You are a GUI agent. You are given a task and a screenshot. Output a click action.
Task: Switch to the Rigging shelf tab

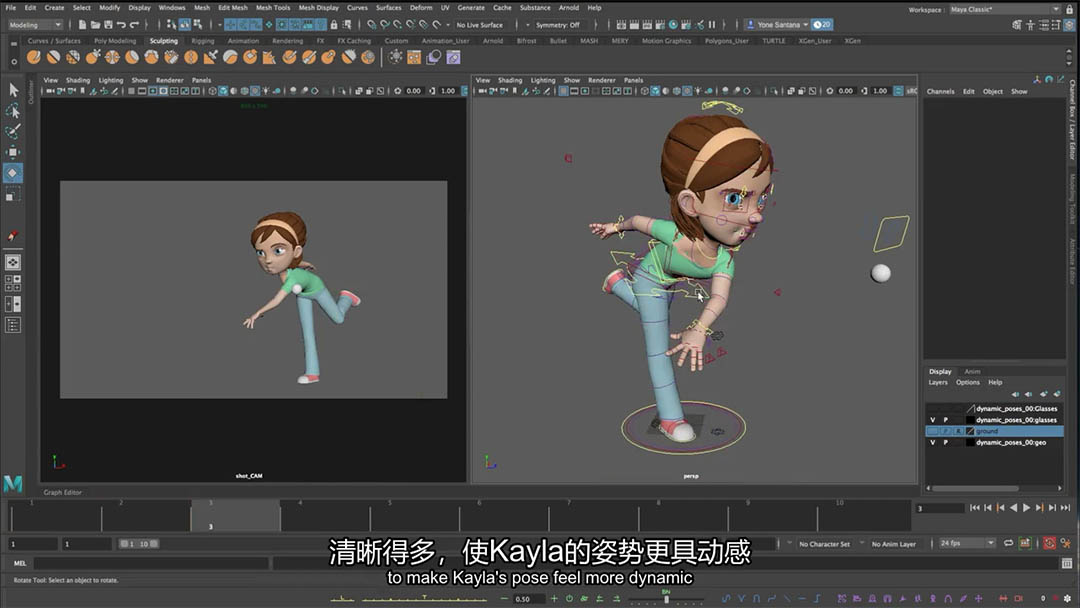[x=202, y=41]
